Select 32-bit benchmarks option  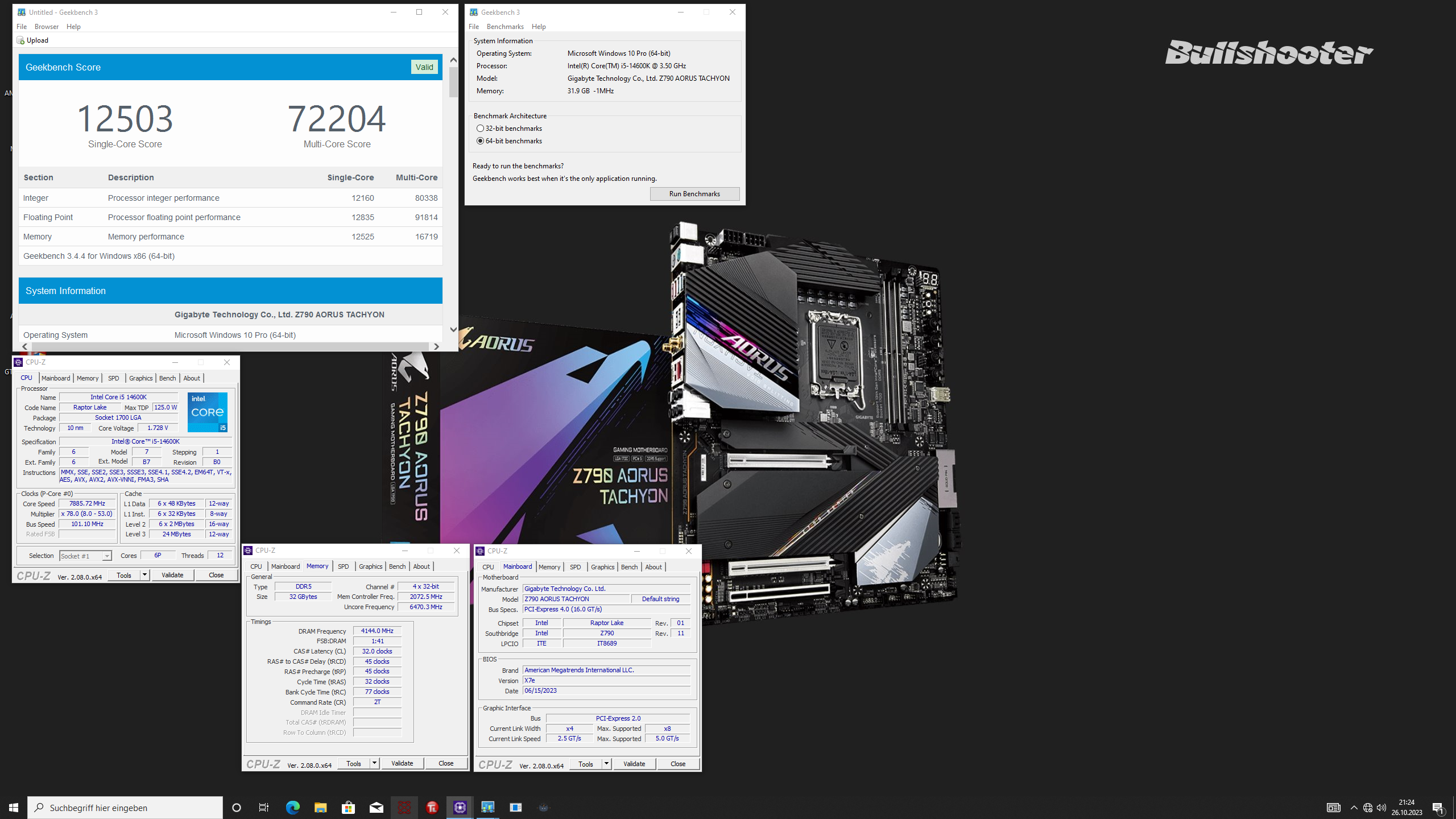pyautogui.click(x=510, y=129)
